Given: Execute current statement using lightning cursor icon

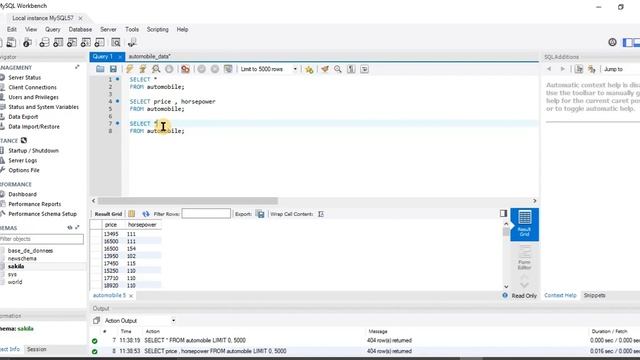Looking at the screenshot, I should pyautogui.click(x=143, y=69).
